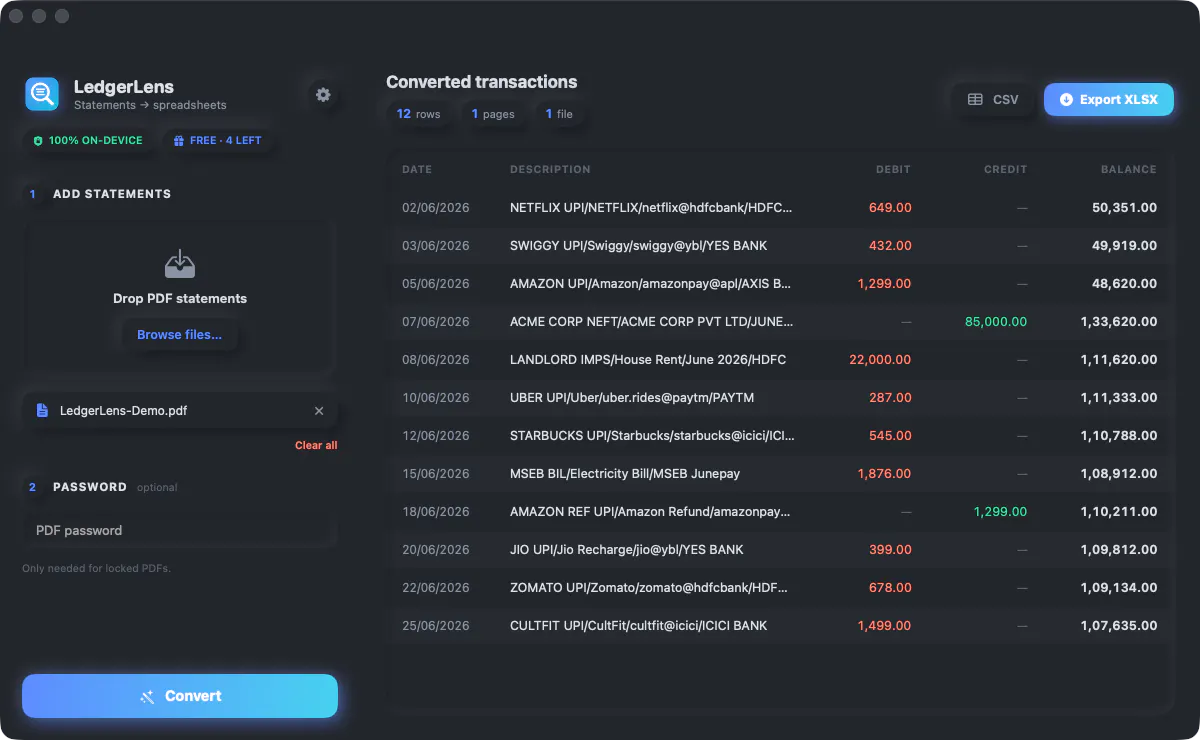The width and height of the screenshot is (1200, 740).
Task: Click the PDF drop tray icon
Action: tap(180, 264)
